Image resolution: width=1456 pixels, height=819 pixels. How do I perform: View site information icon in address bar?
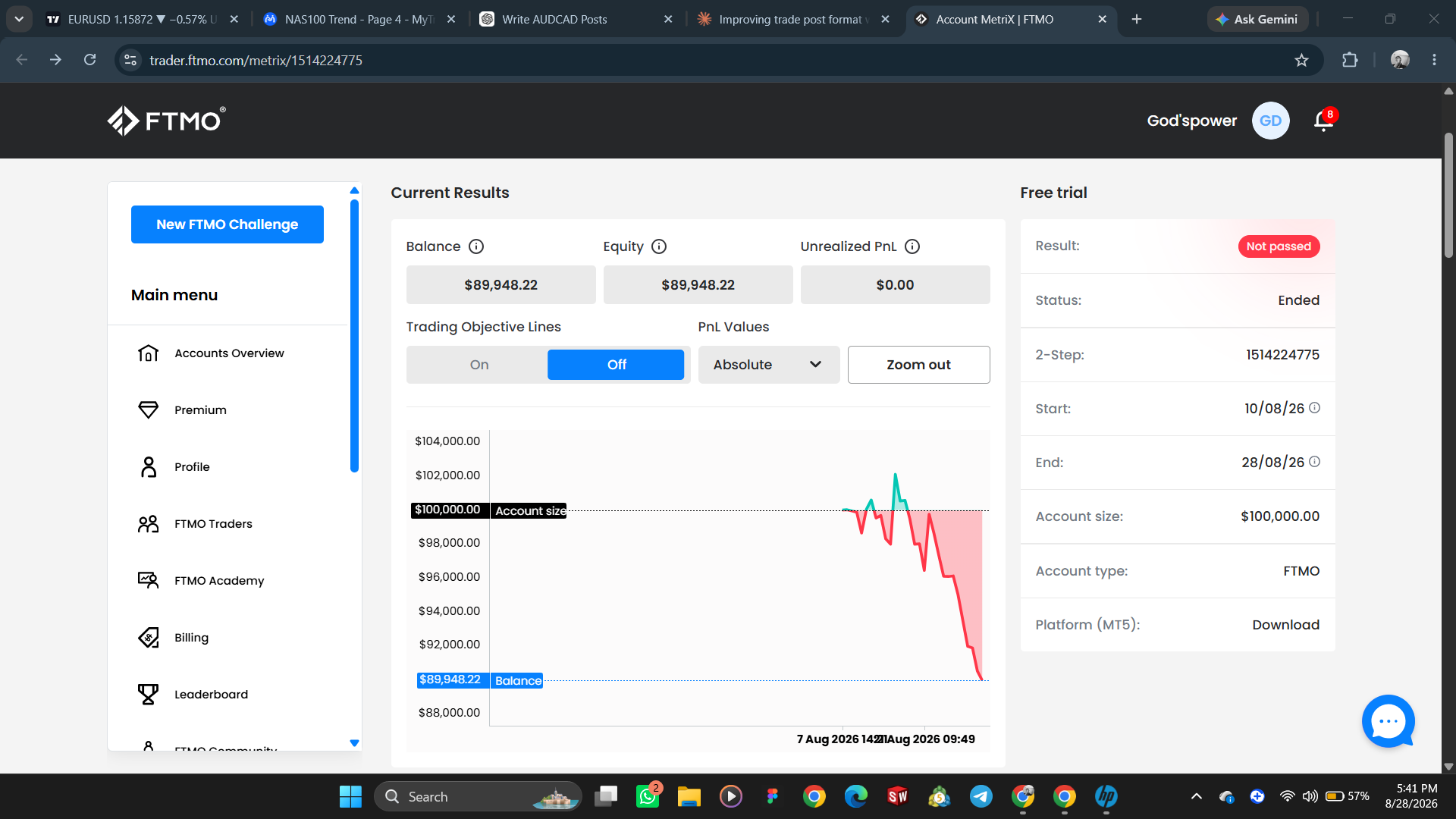pos(130,60)
